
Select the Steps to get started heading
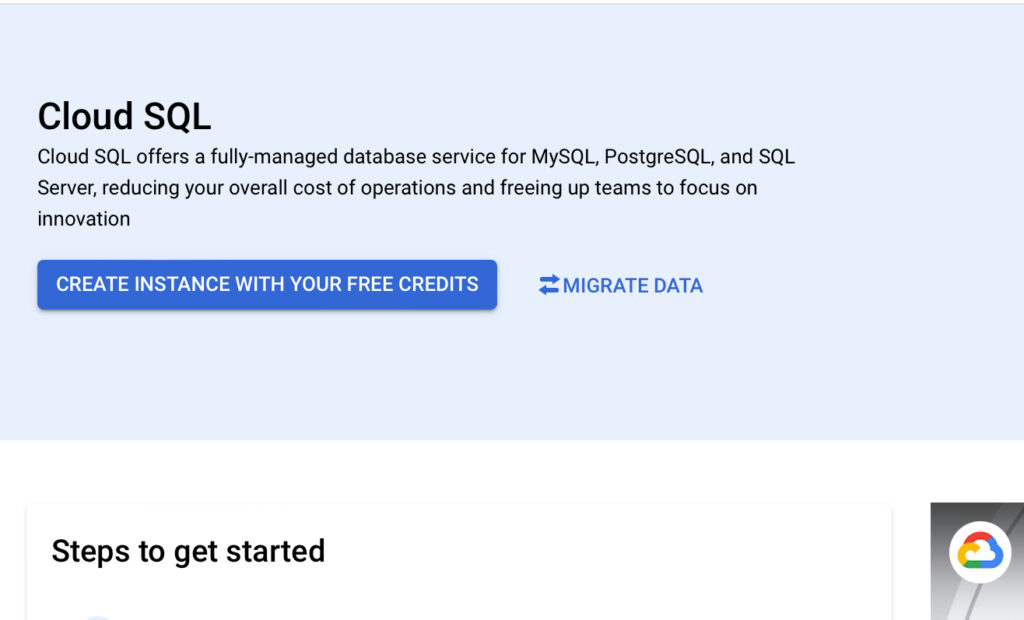pyautogui.click(x=188, y=551)
